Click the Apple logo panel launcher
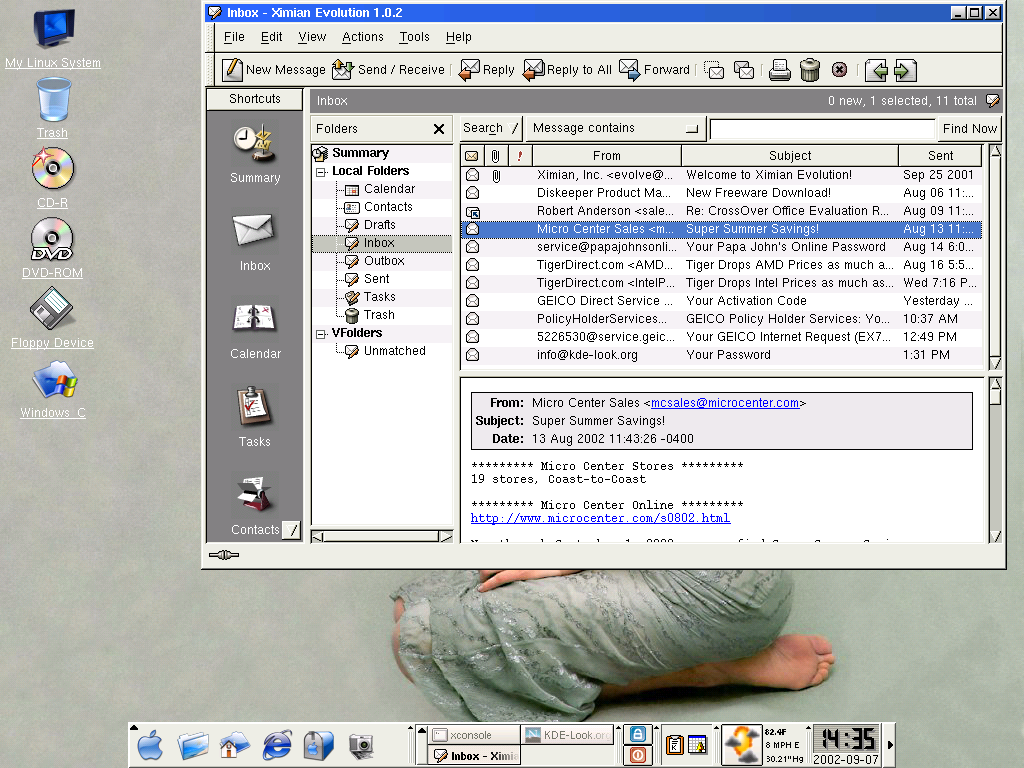This screenshot has height=768, width=1024. click(x=150, y=745)
